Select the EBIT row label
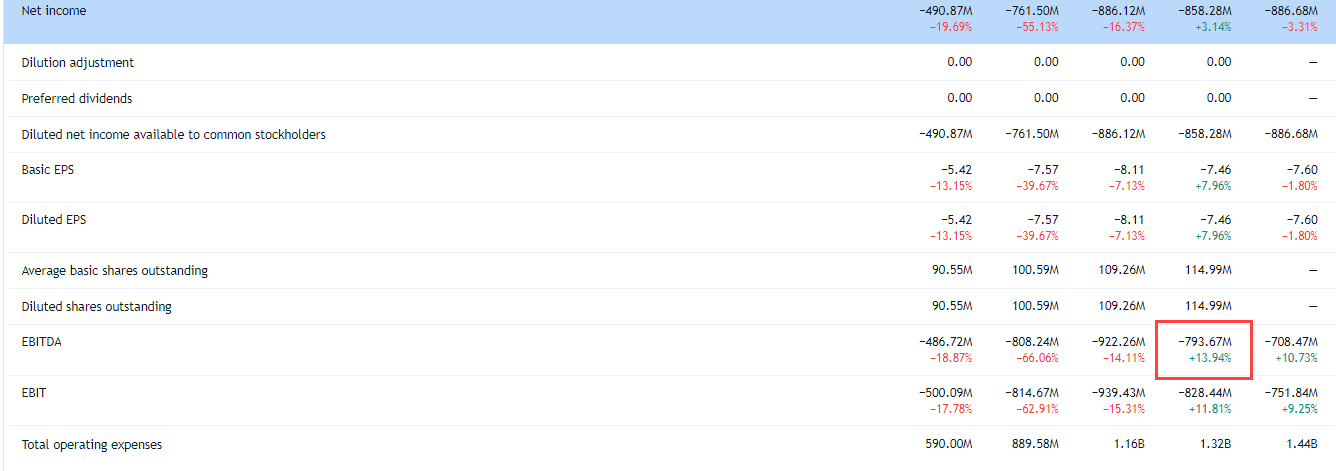The height and width of the screenshot is (471, 1336). (x=33, y=393)
